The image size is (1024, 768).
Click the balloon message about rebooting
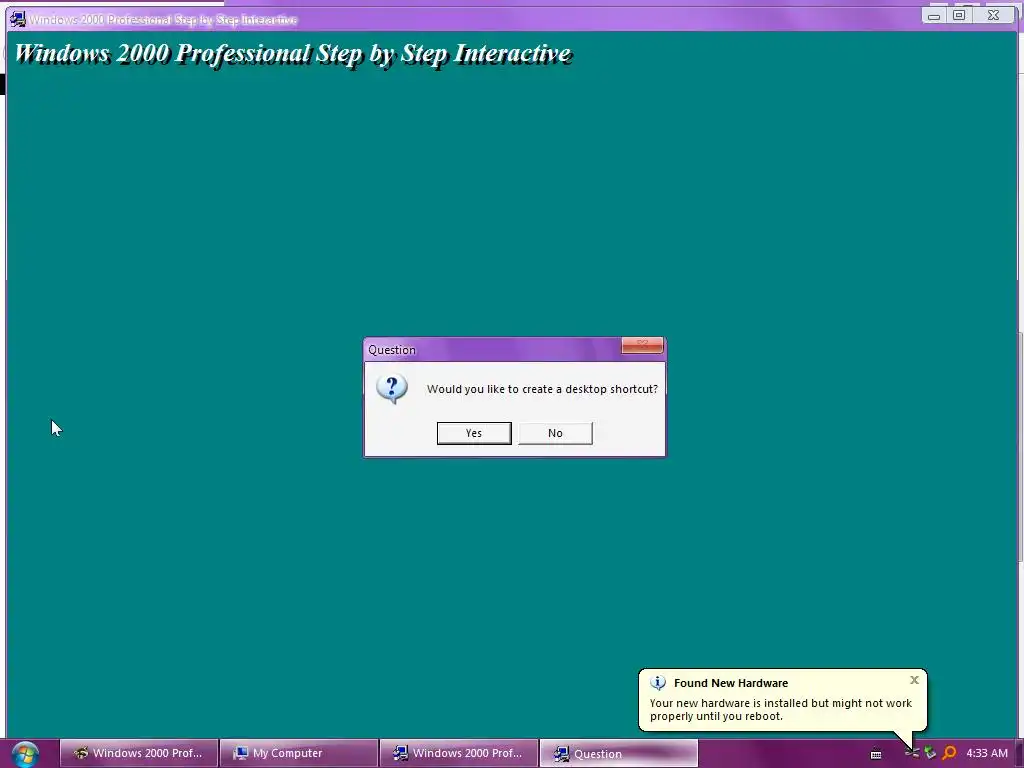click(780, 710)
